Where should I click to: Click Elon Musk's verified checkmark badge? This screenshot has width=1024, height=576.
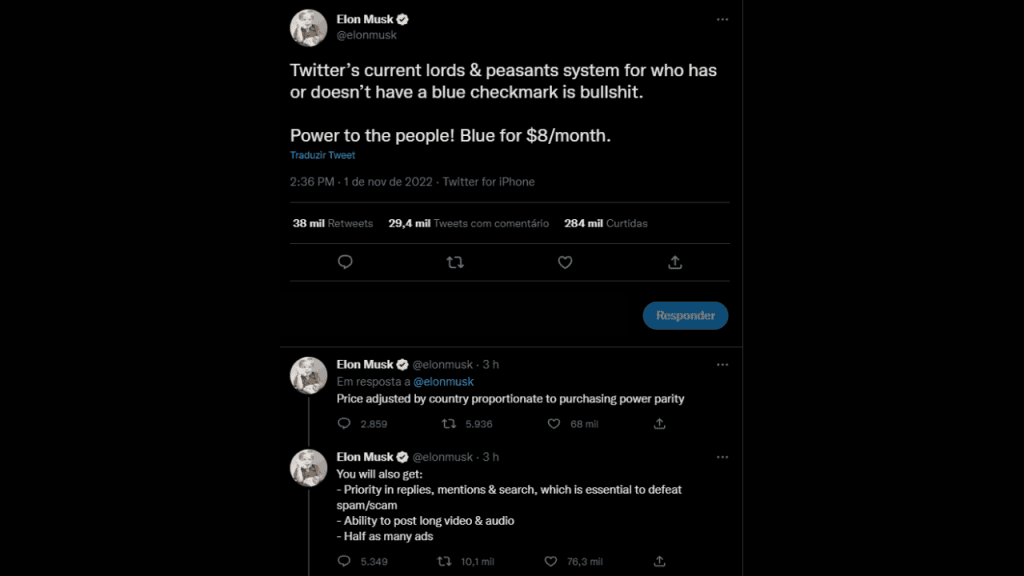point(403,18)
